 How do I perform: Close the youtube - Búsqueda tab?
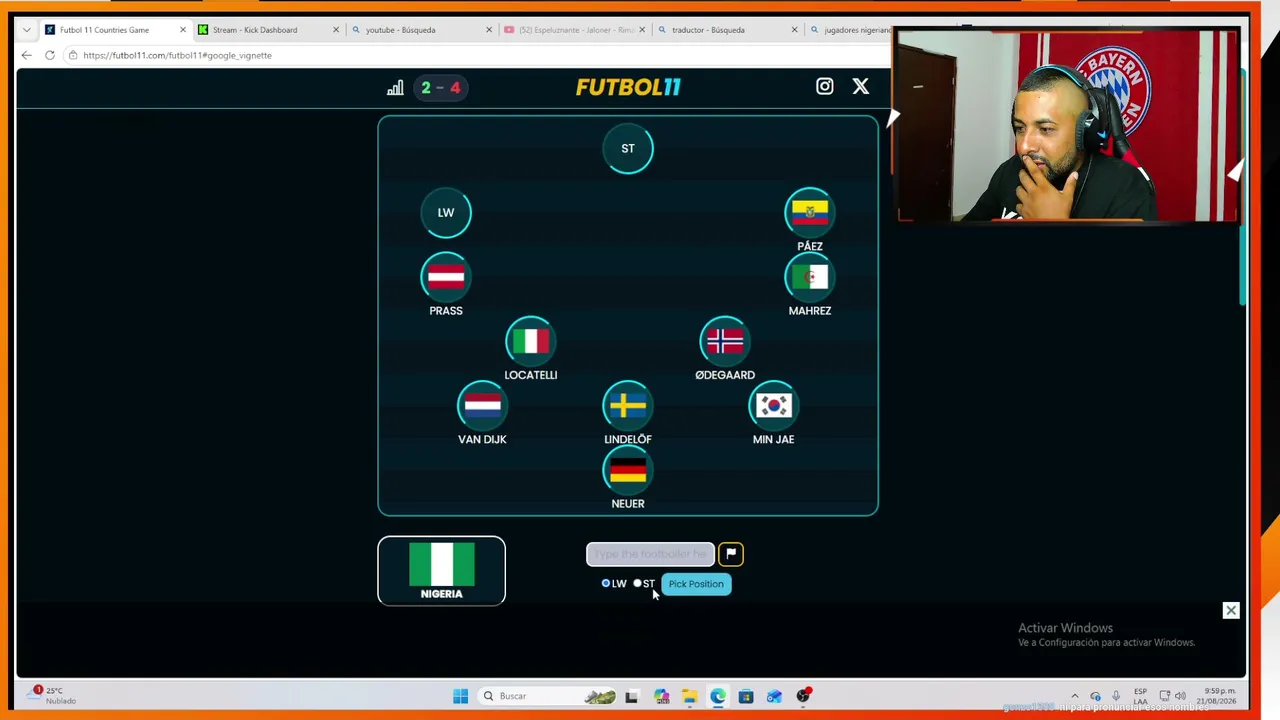489,30
